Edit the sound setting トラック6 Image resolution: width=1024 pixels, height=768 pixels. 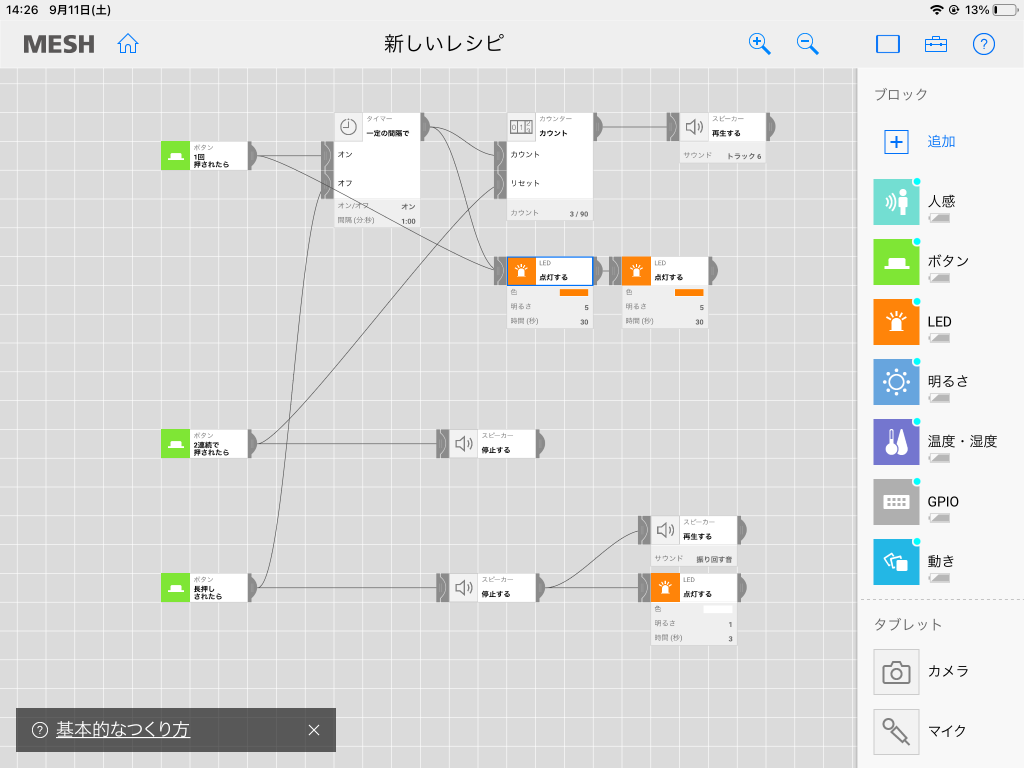(x=744, y=156)
